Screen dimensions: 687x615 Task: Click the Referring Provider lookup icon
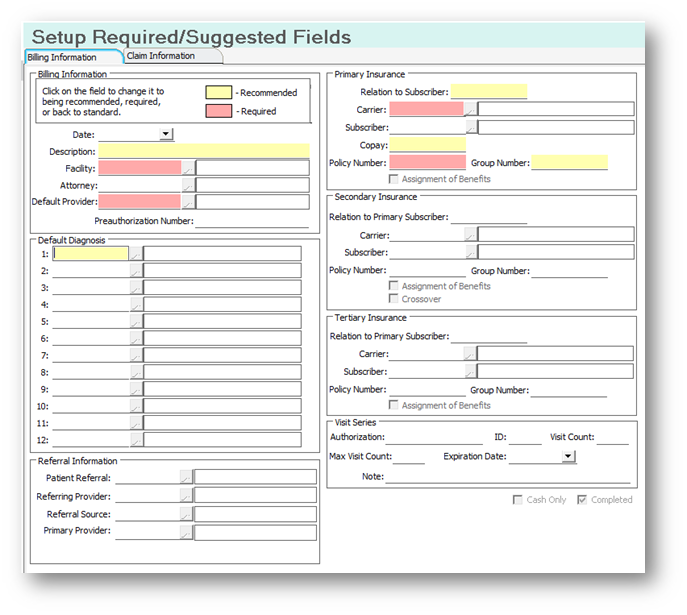click(x=186, y=497)
